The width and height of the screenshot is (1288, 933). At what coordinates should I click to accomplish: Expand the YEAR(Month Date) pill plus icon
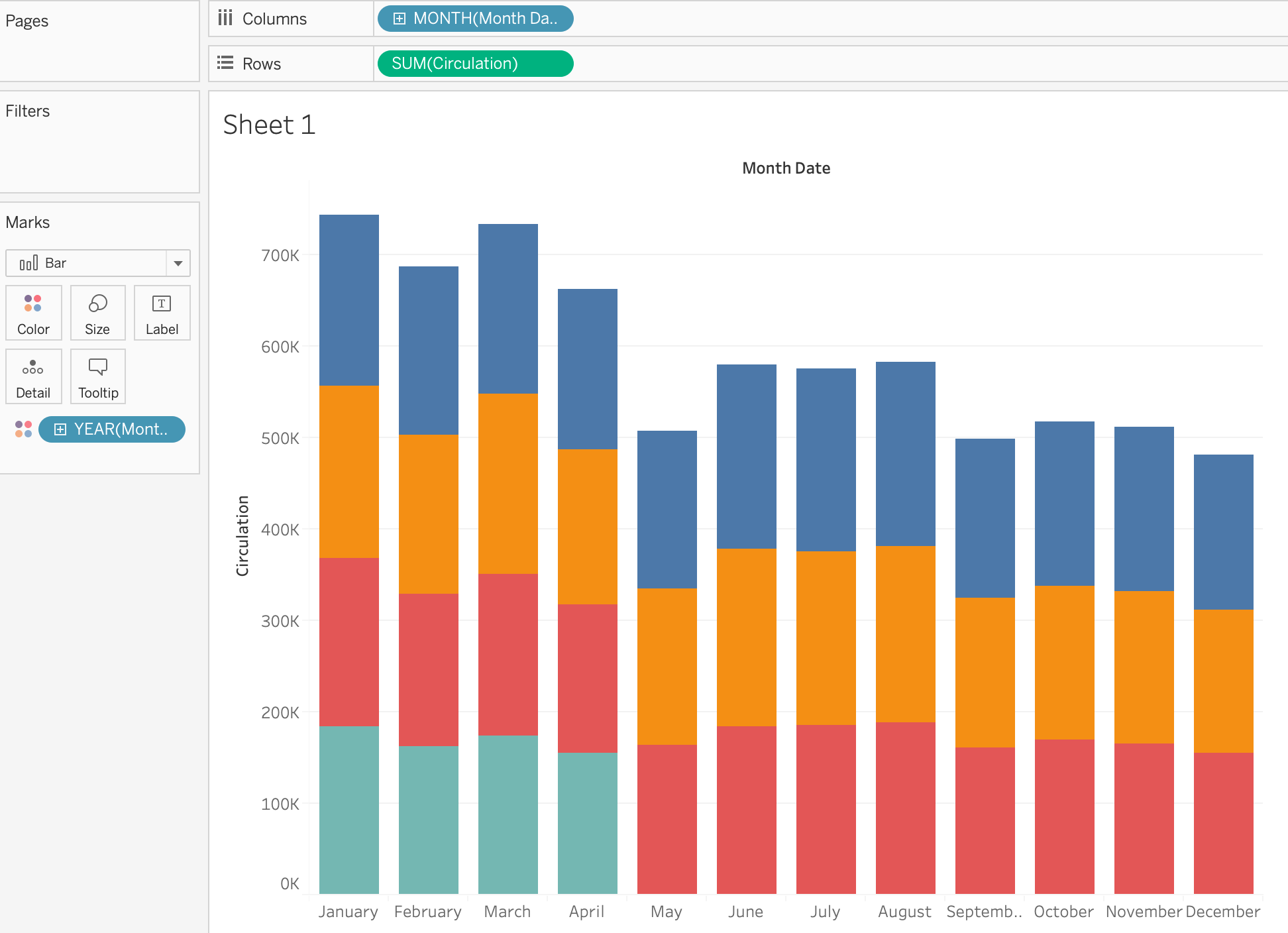pos(60,429)
